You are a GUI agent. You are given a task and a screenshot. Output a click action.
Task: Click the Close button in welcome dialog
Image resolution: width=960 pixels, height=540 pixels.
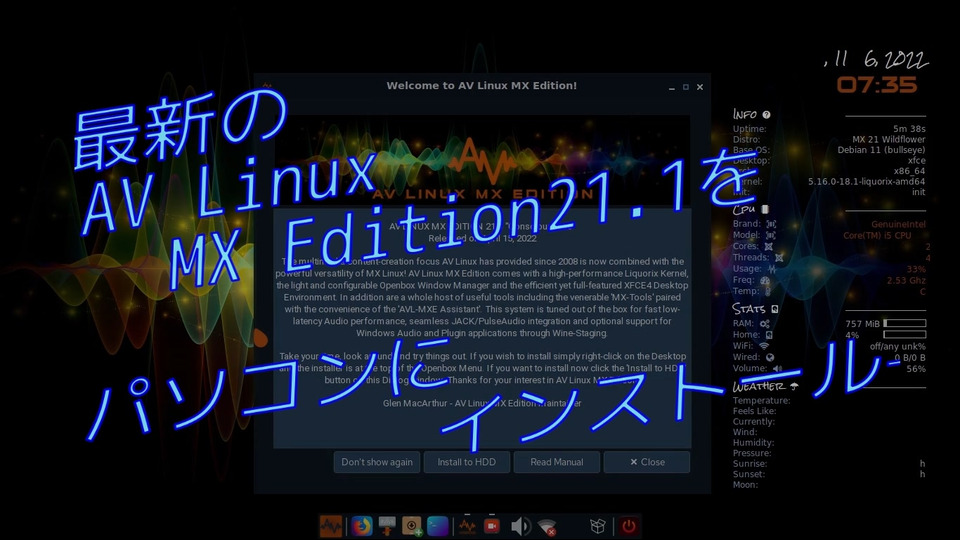[x=647, y=462]
